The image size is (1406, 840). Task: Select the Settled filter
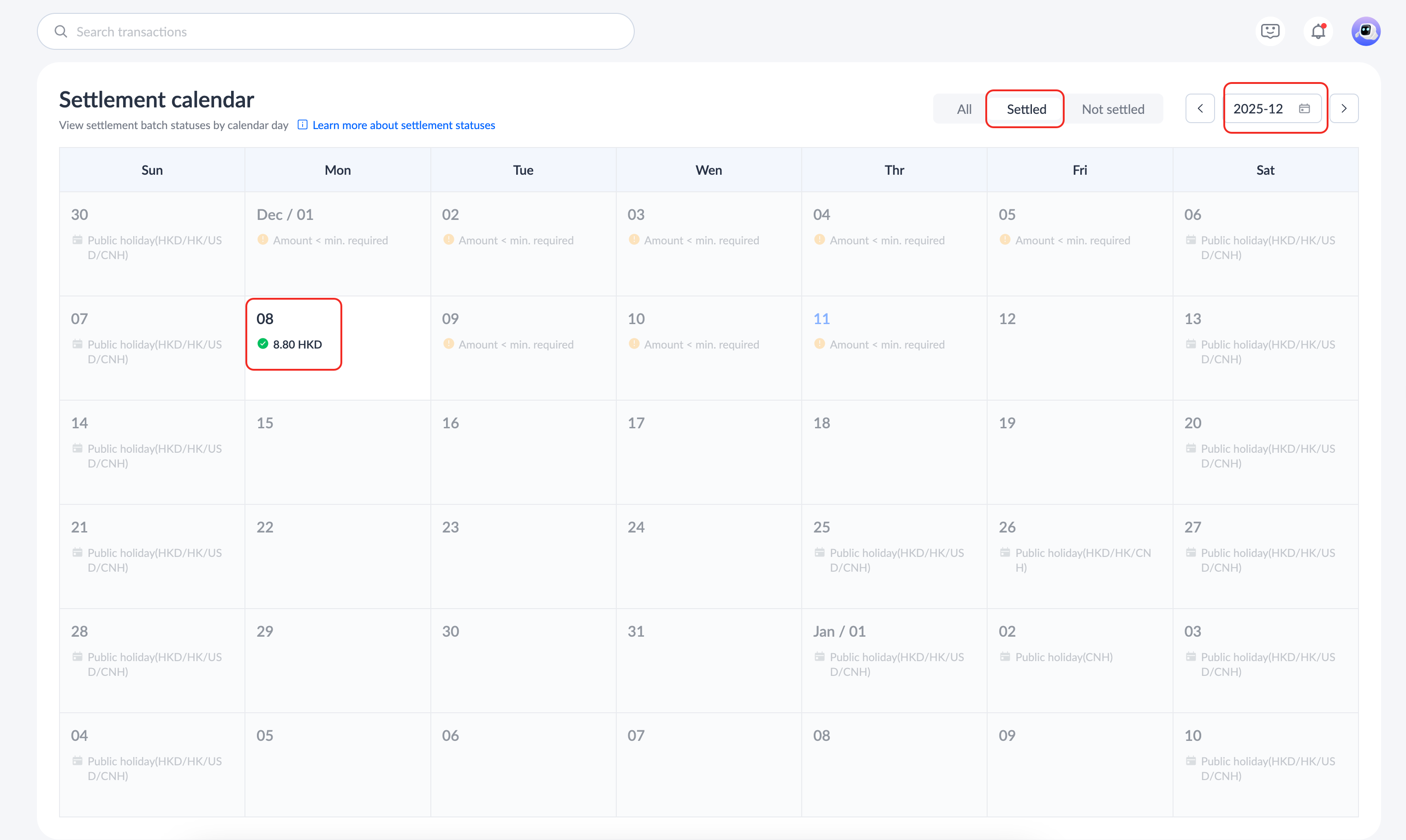coord(1026,109)
